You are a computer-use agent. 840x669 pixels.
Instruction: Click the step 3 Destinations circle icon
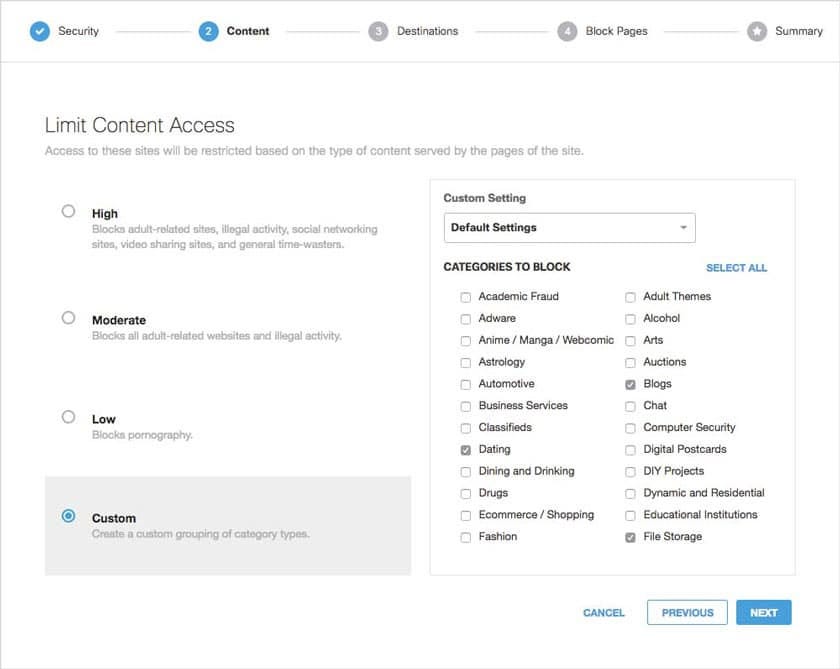(x=378, y=31)
